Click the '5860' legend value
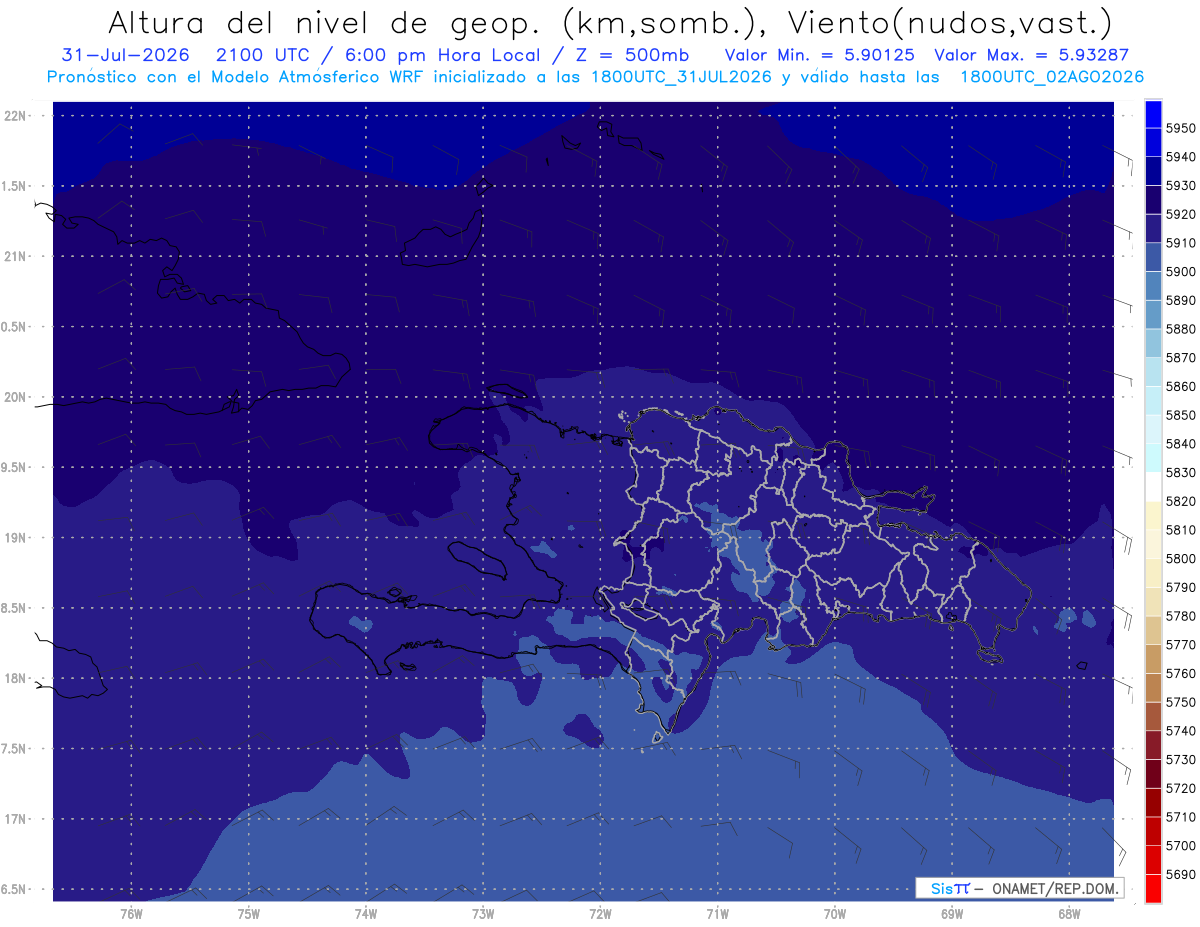 [1181, 386]
